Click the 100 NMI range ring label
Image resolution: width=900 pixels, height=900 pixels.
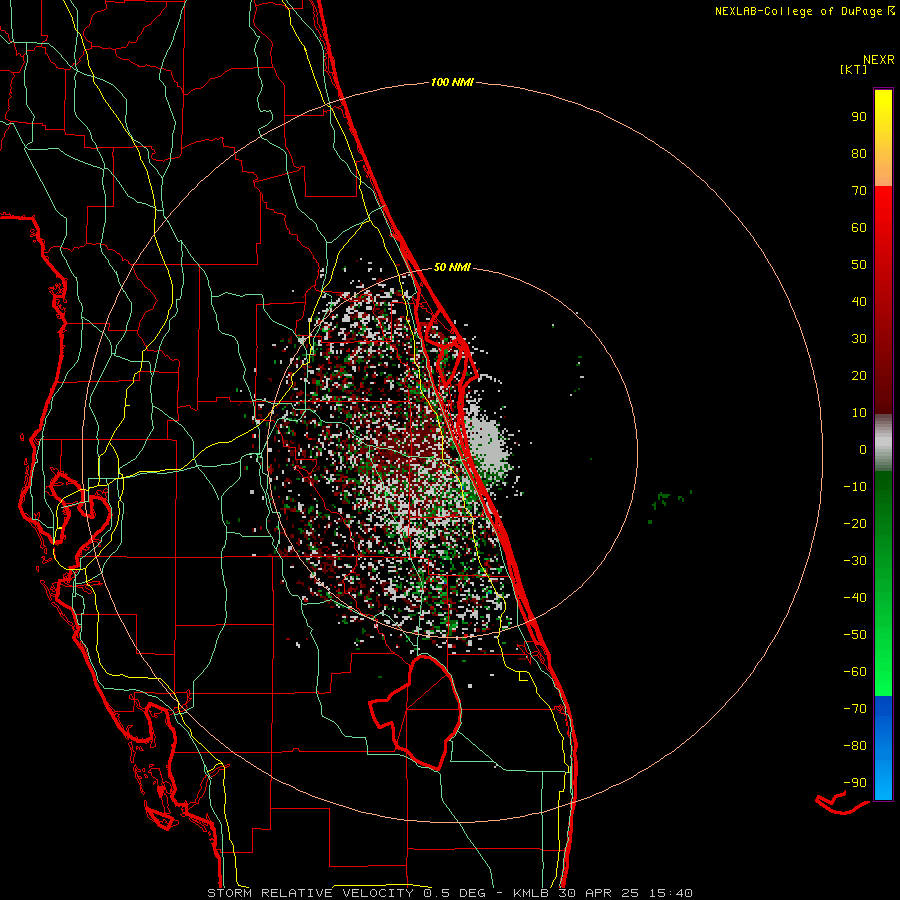(x=452, y=83)
